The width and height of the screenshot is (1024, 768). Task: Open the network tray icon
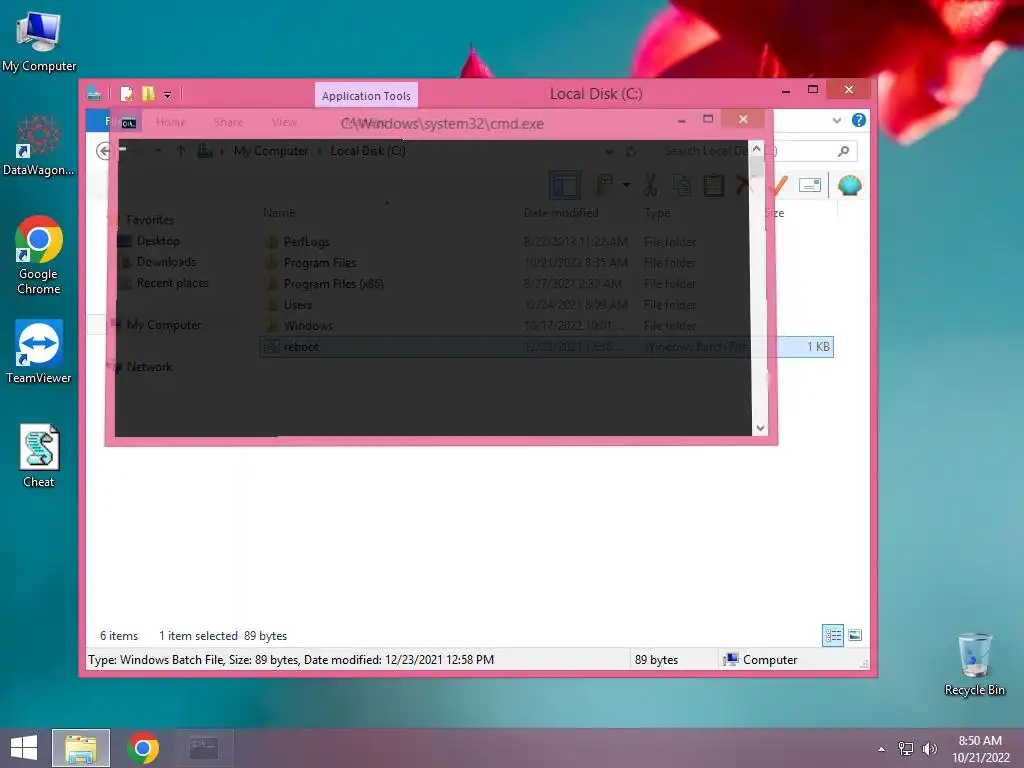pos(906,749)
